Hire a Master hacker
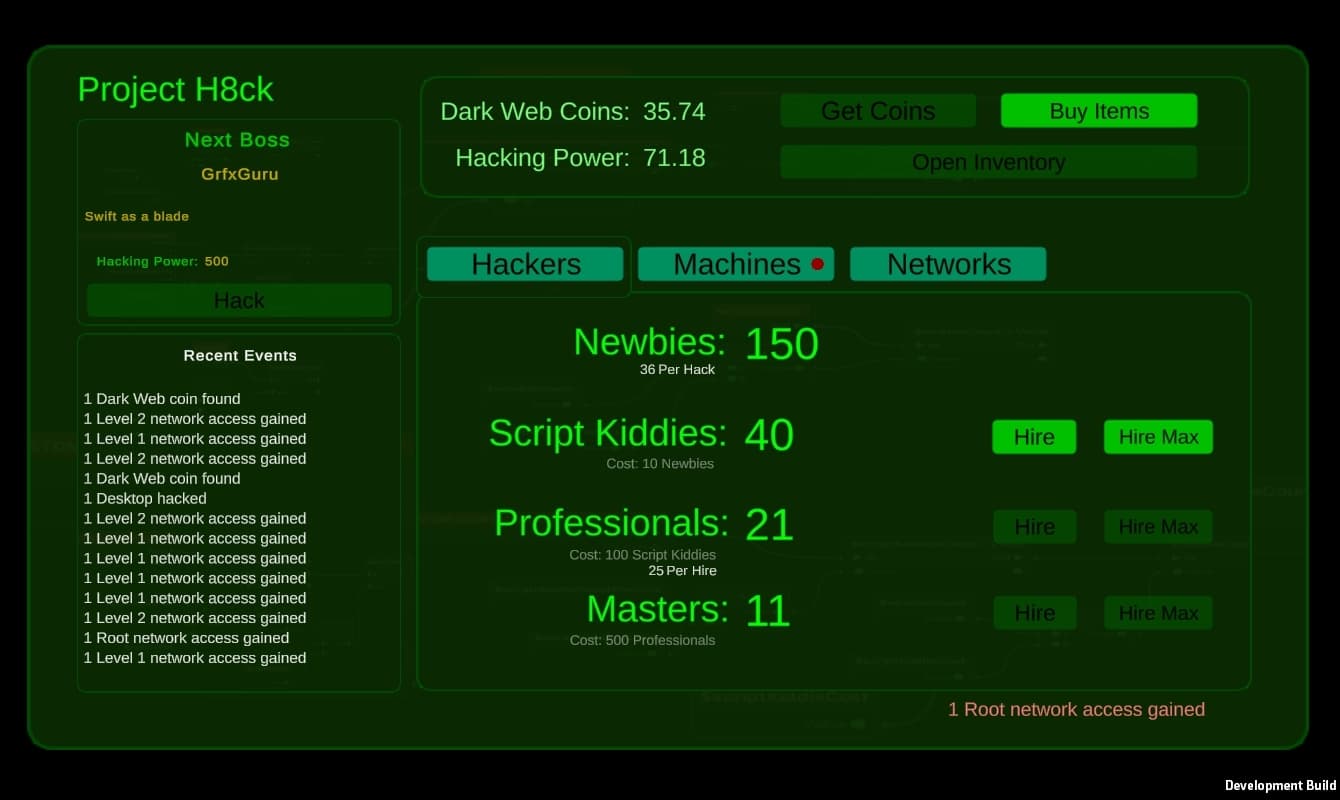Viewport: 1340px width, 800px height. pyautogui.click(x=1033, y=613)
